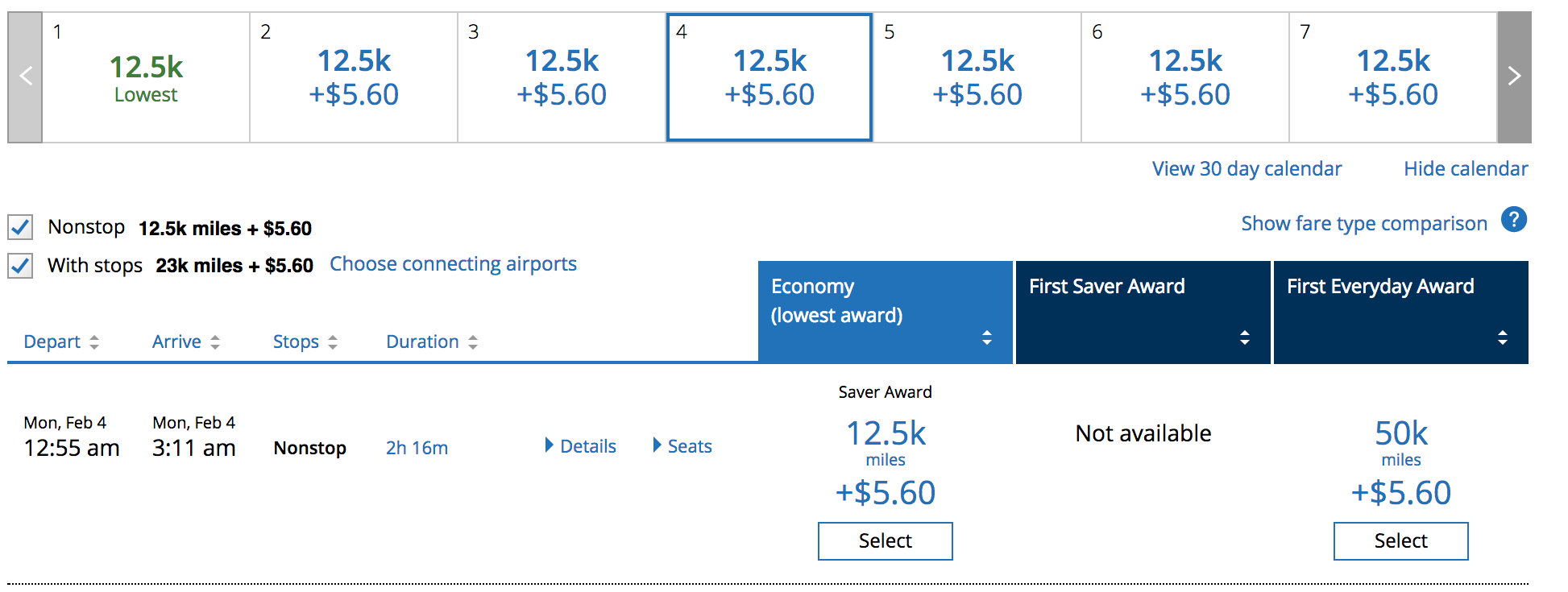Viewport: 1568px width, 592px height.
Task: Open fare type comparison help icon
Action: [1513, 220]
